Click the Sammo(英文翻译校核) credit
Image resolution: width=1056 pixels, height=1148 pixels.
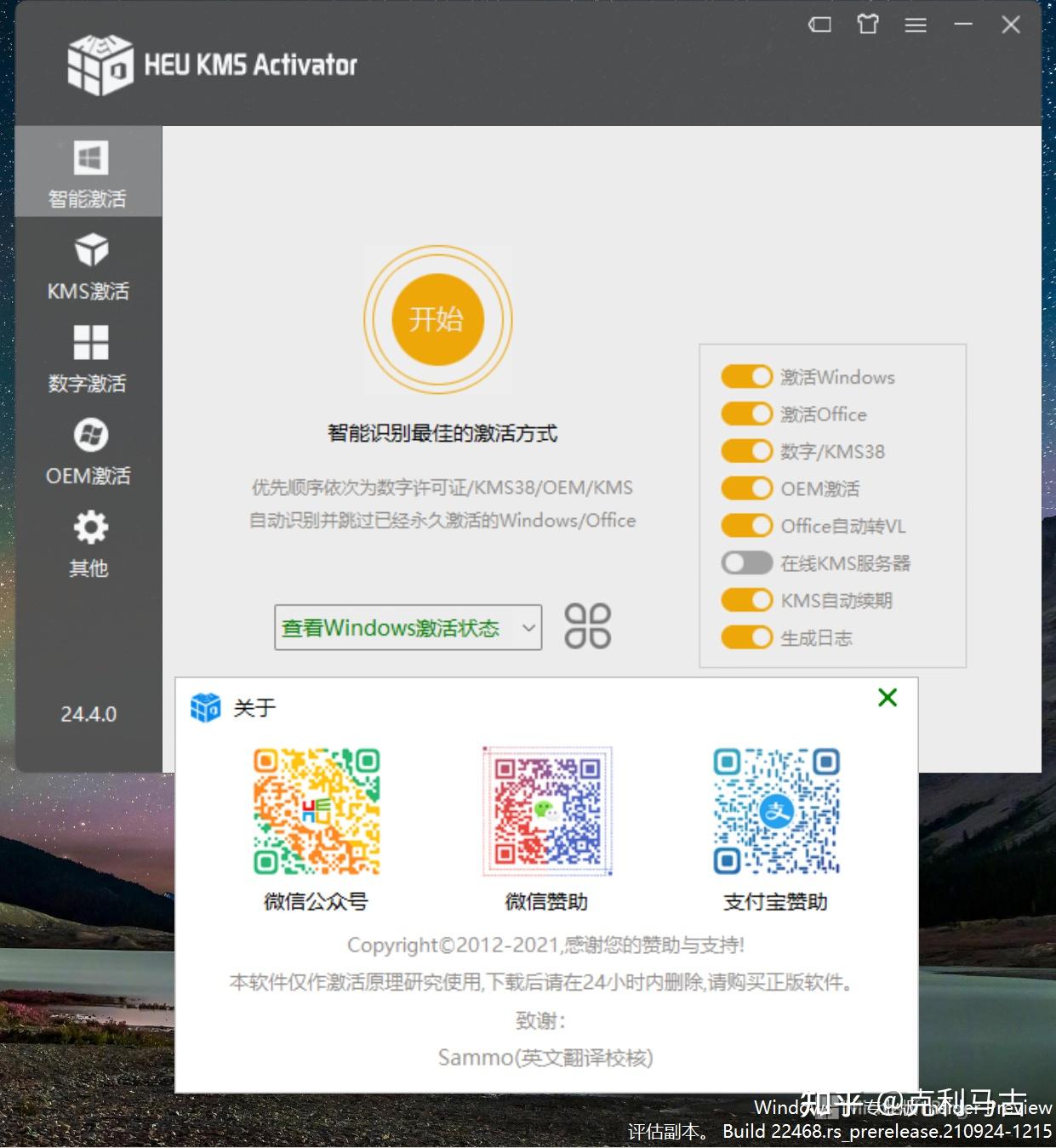(x=545, y=1058)
